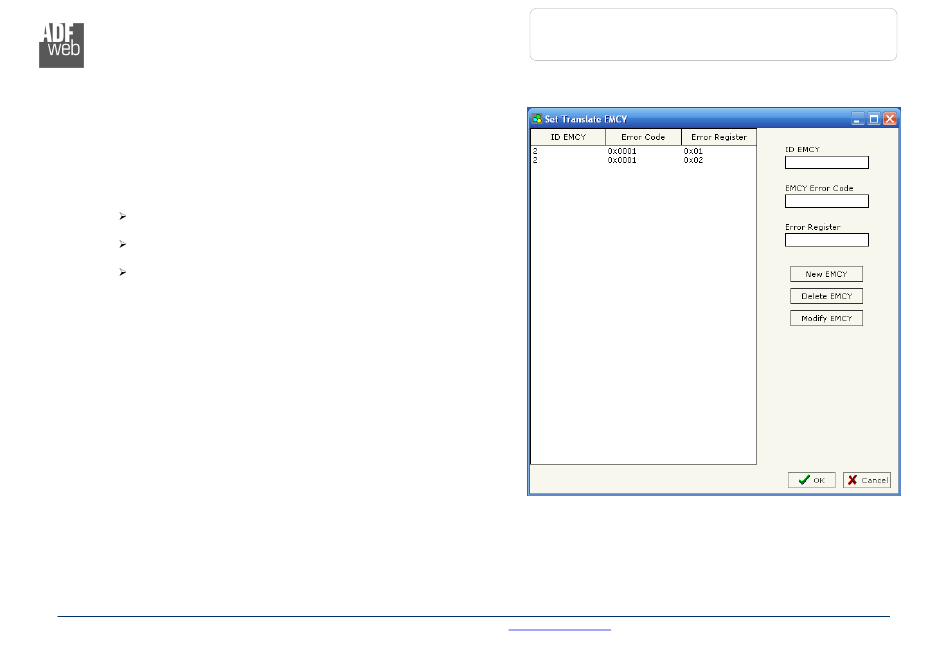Select the row with Error Register 0x01
The width and height of the screenshot is (950, 667).
pos(642,151)
